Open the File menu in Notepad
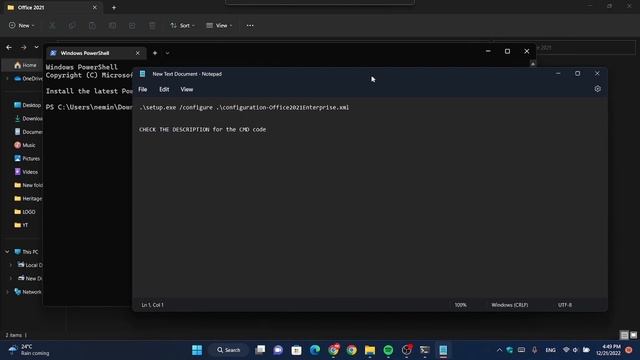 [x=142, y=89]
